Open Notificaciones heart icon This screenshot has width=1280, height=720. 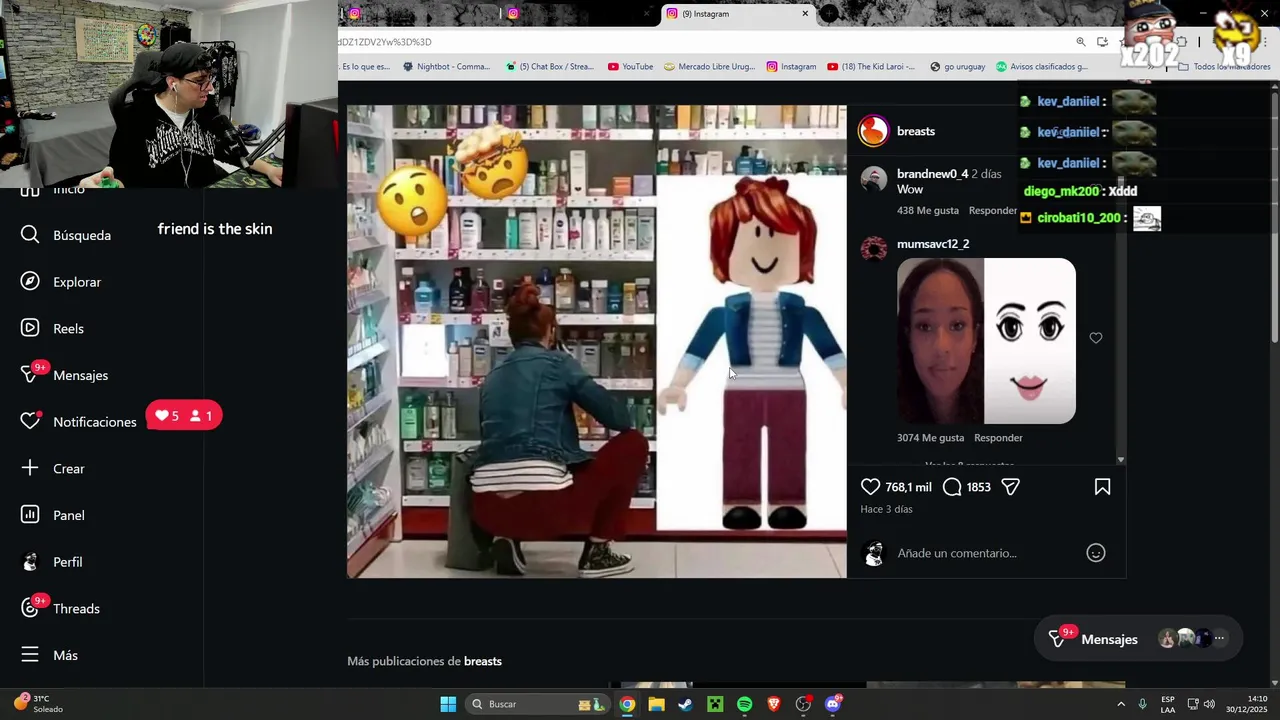pos(31,422)
